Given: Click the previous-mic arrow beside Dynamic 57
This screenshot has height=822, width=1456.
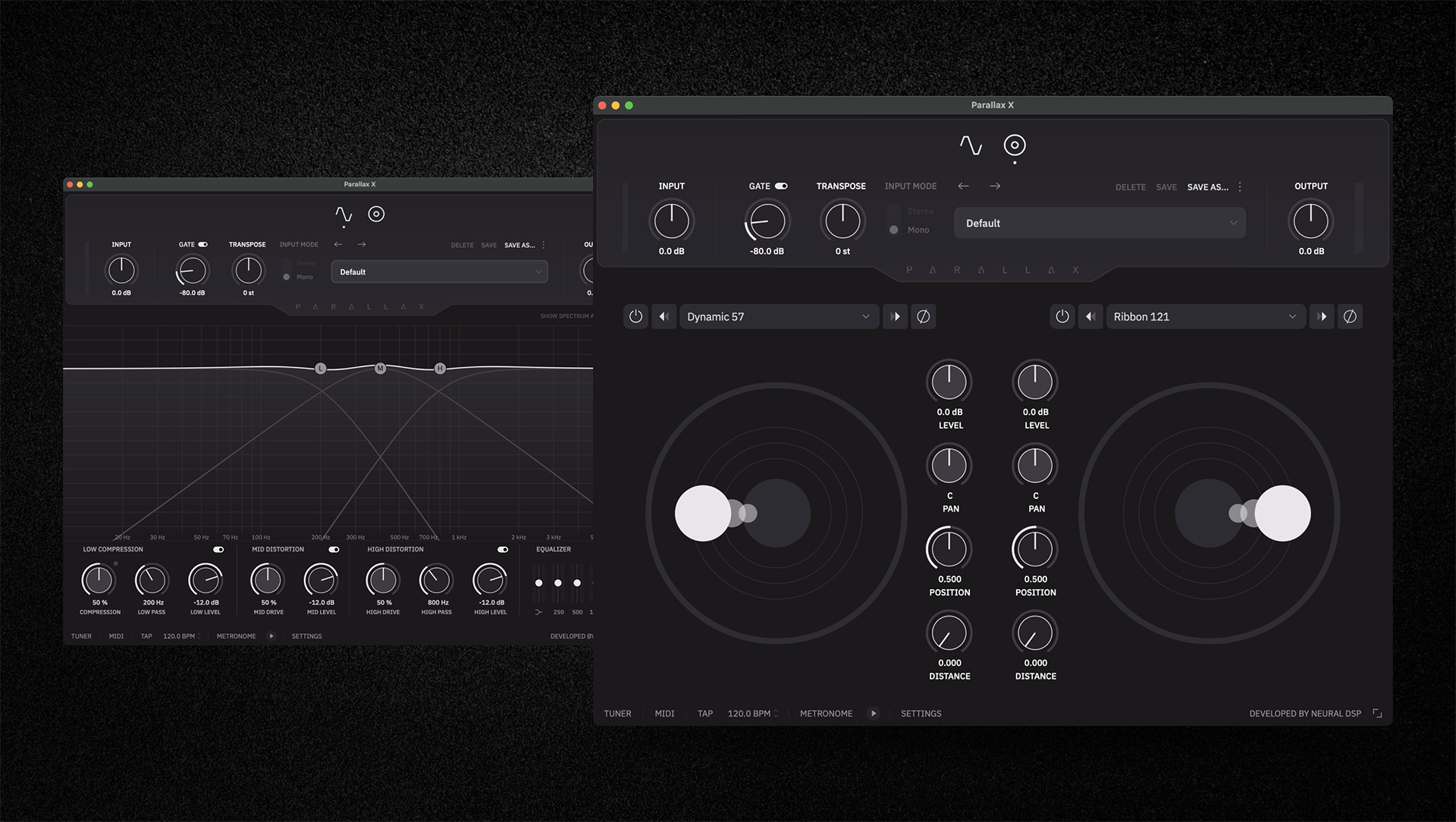Looking at the screenshot, I should click(664, 316).
